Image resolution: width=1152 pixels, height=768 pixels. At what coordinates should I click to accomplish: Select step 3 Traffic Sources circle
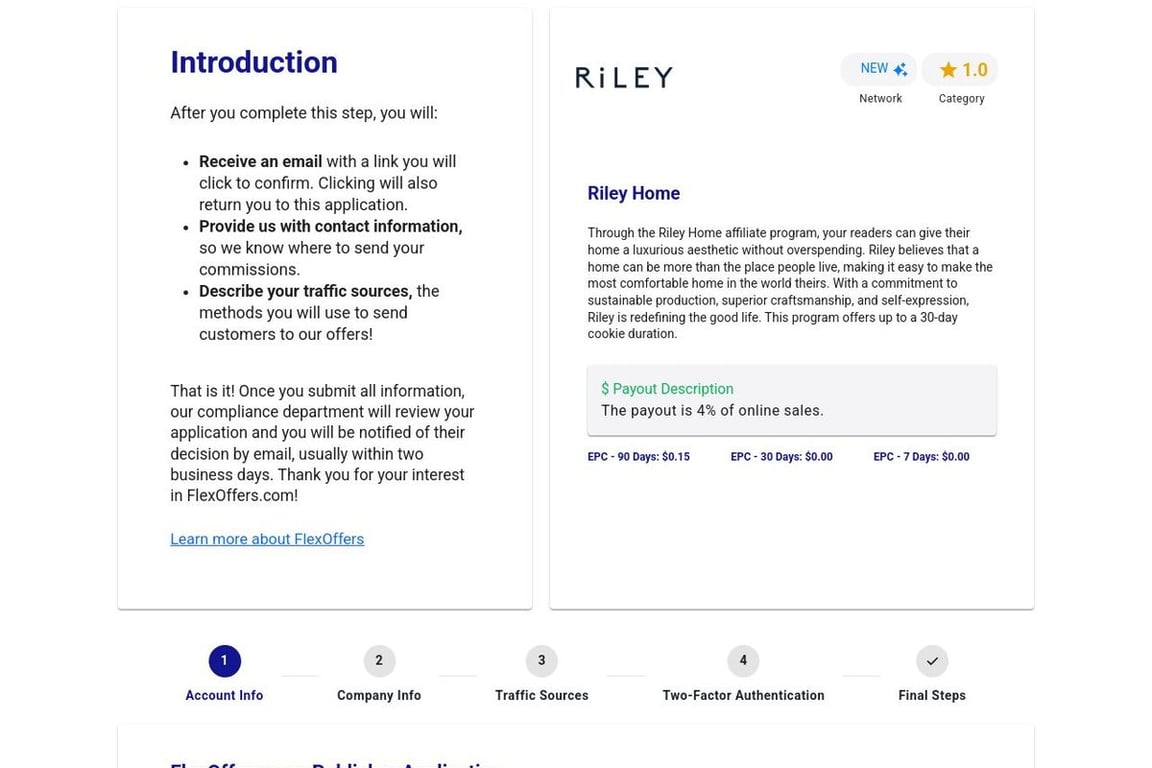tap(541, 661)
